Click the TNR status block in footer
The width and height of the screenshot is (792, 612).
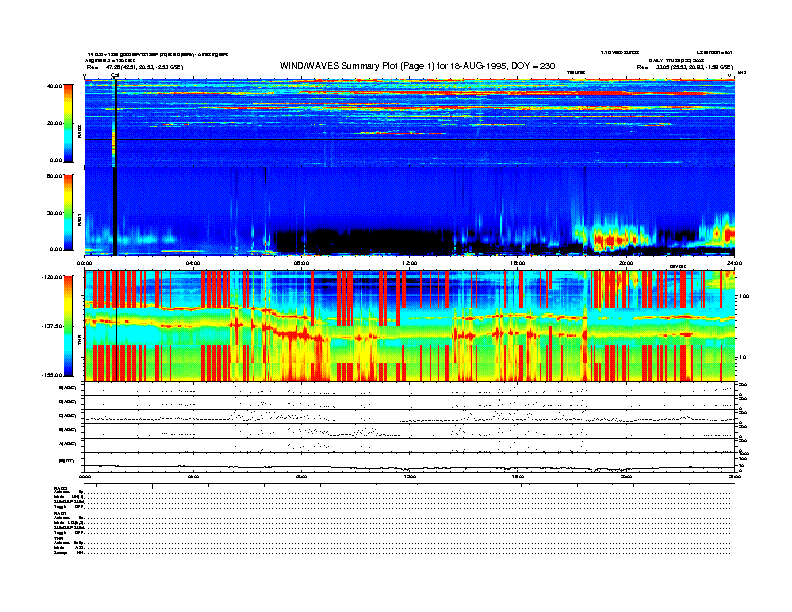point(69,546)
